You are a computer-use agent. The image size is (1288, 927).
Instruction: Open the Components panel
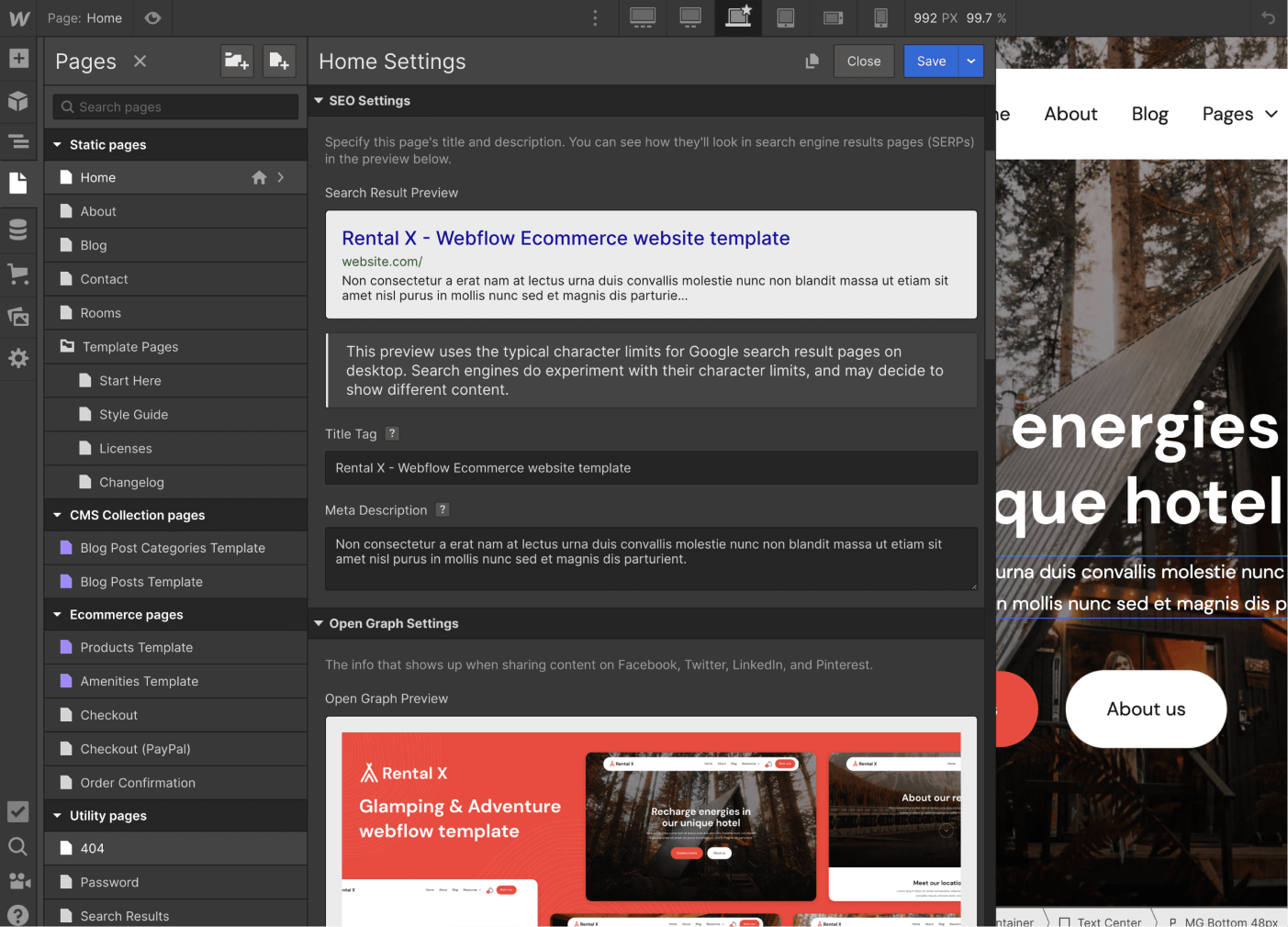click(18, 101)
